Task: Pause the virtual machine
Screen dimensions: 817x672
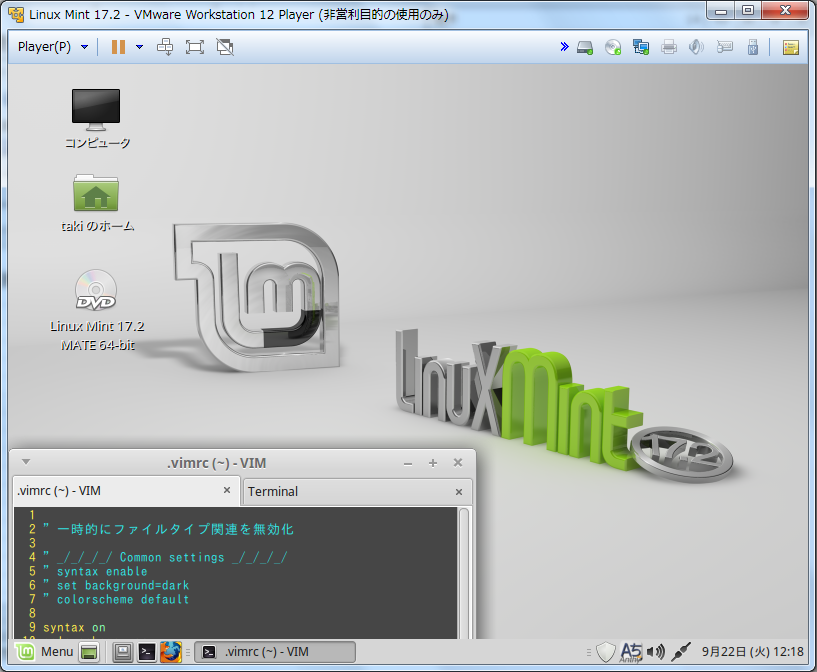Action: 118,47
